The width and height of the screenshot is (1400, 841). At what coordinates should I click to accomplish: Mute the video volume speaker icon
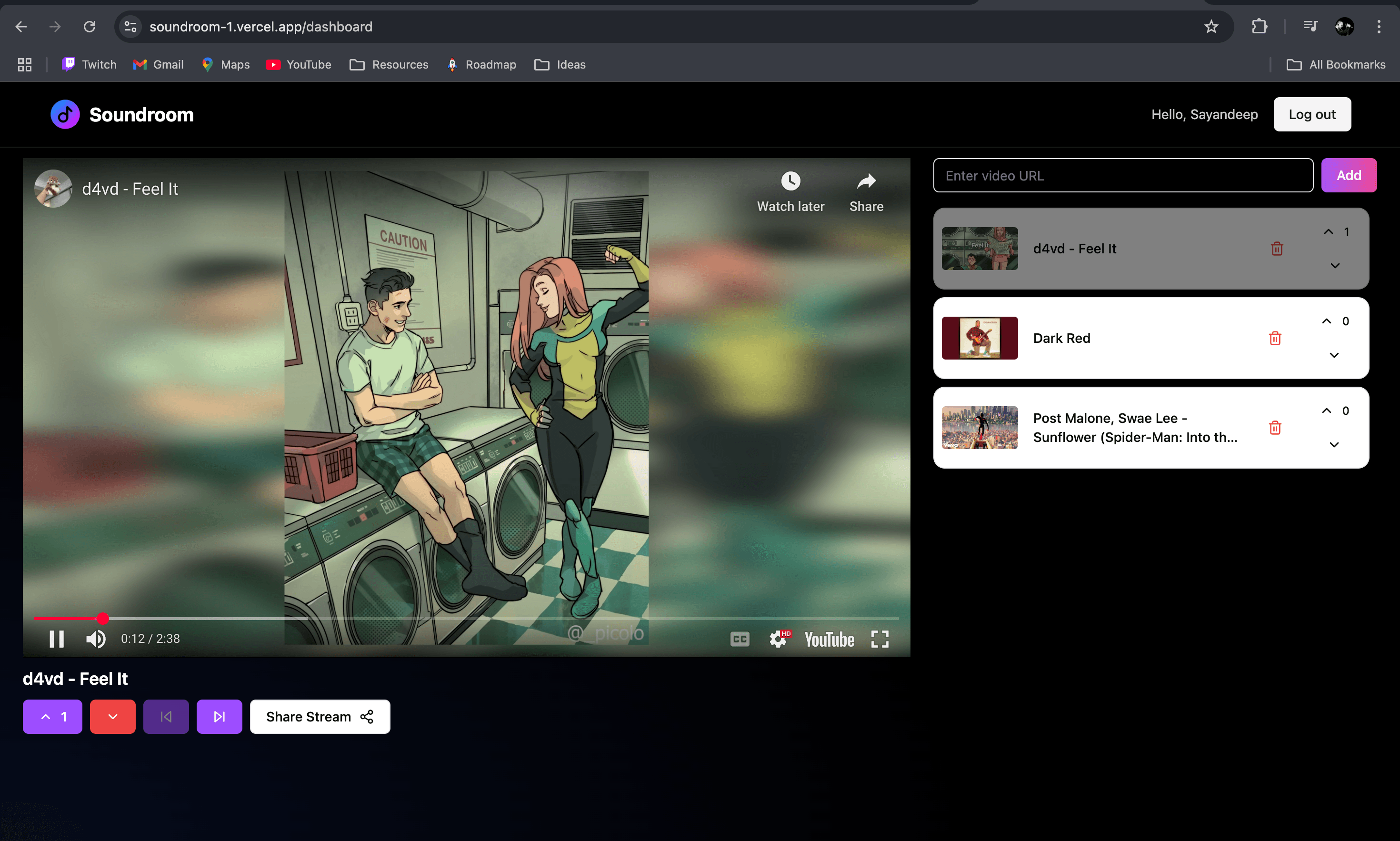[96, 639]
